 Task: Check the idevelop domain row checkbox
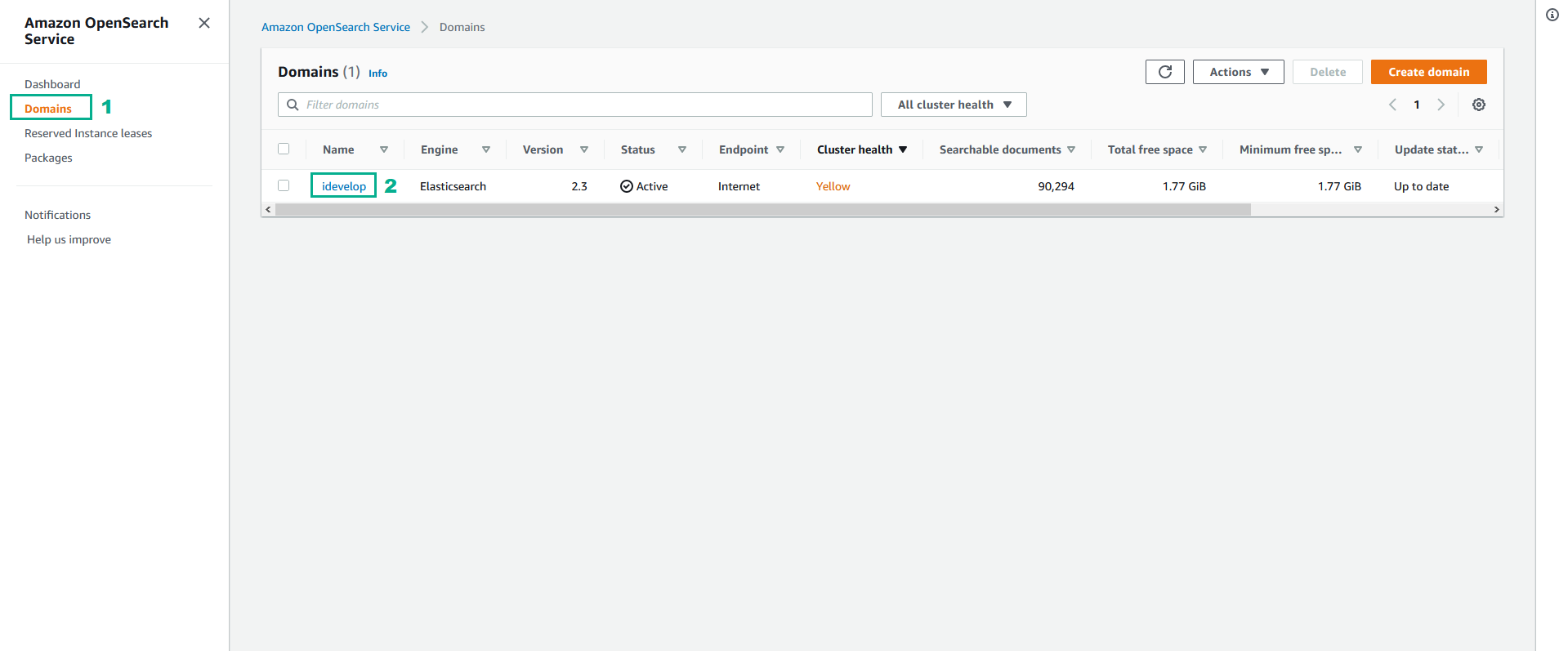click(284, 185)
